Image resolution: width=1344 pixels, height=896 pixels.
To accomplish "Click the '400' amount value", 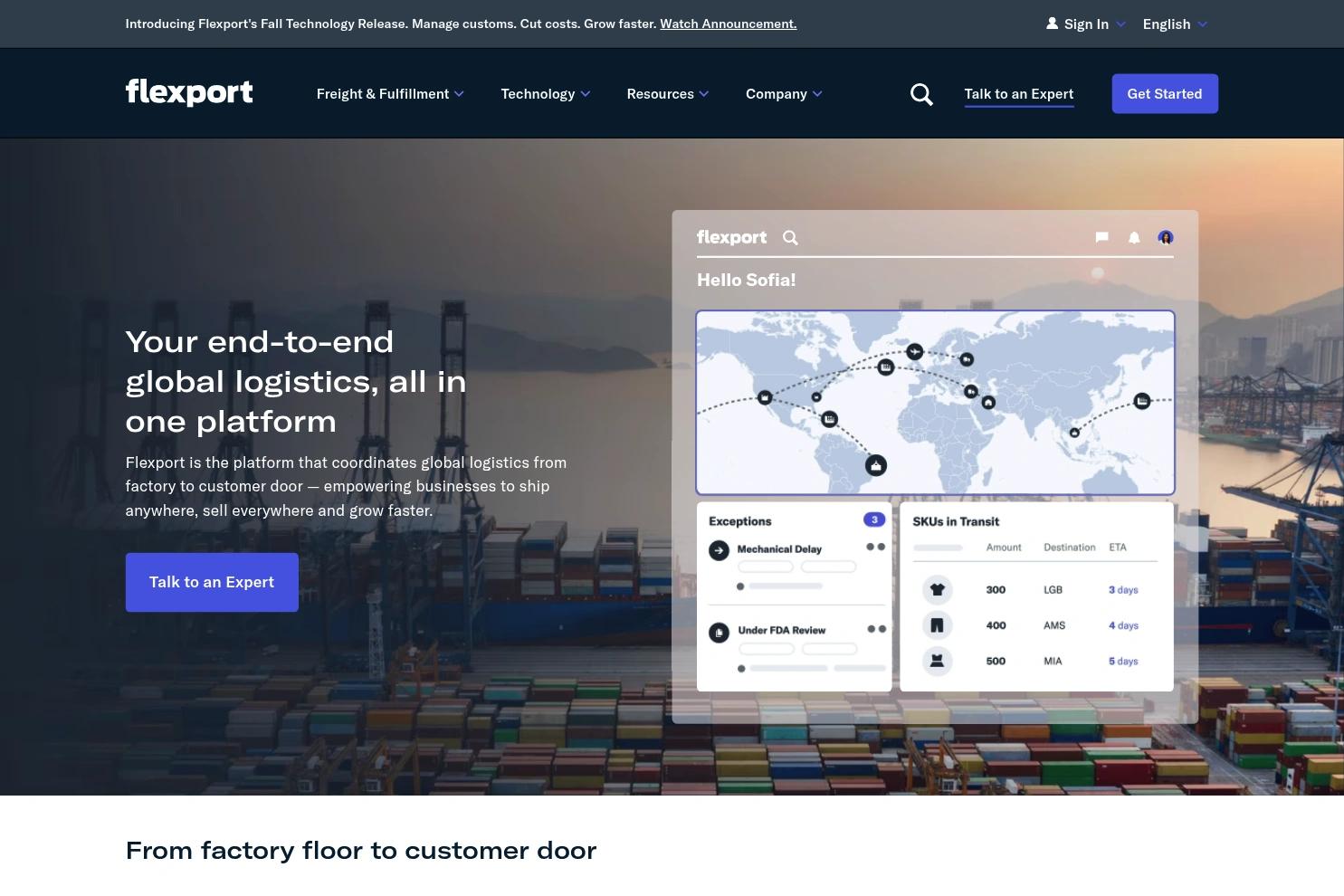I will [x=996, y=625].
